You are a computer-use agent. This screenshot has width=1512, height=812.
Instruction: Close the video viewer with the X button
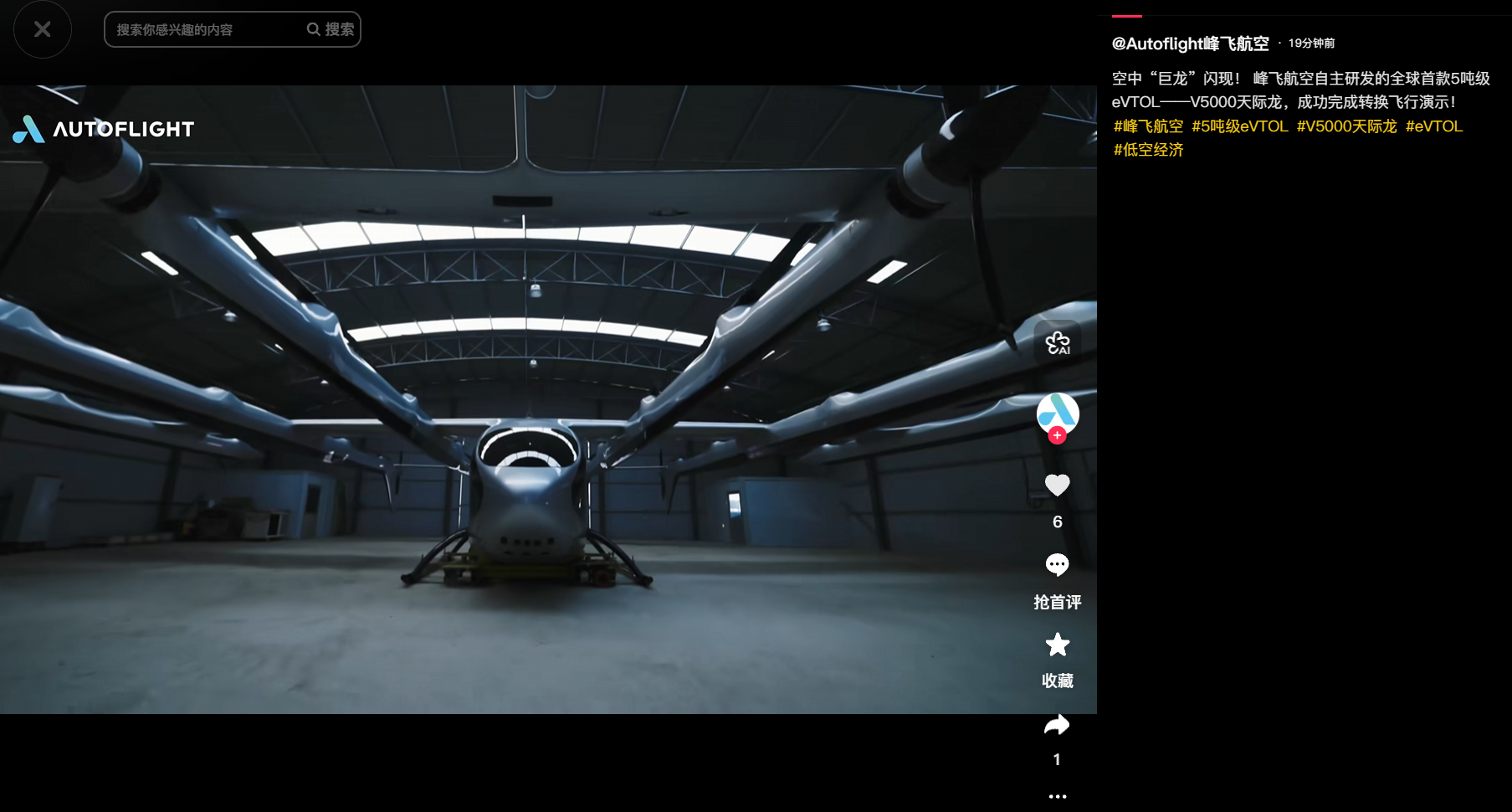pyautogui.click(x=43, y=30)
